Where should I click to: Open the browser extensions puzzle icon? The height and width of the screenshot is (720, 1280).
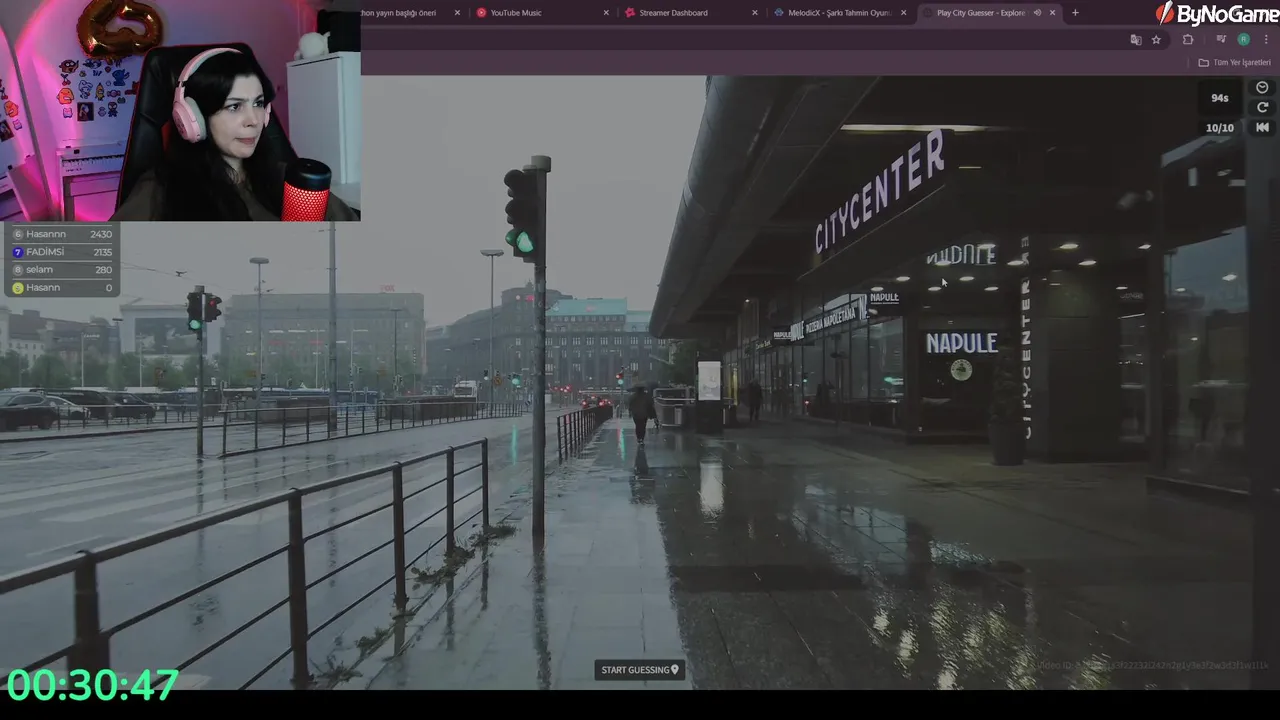[1188, 40]
